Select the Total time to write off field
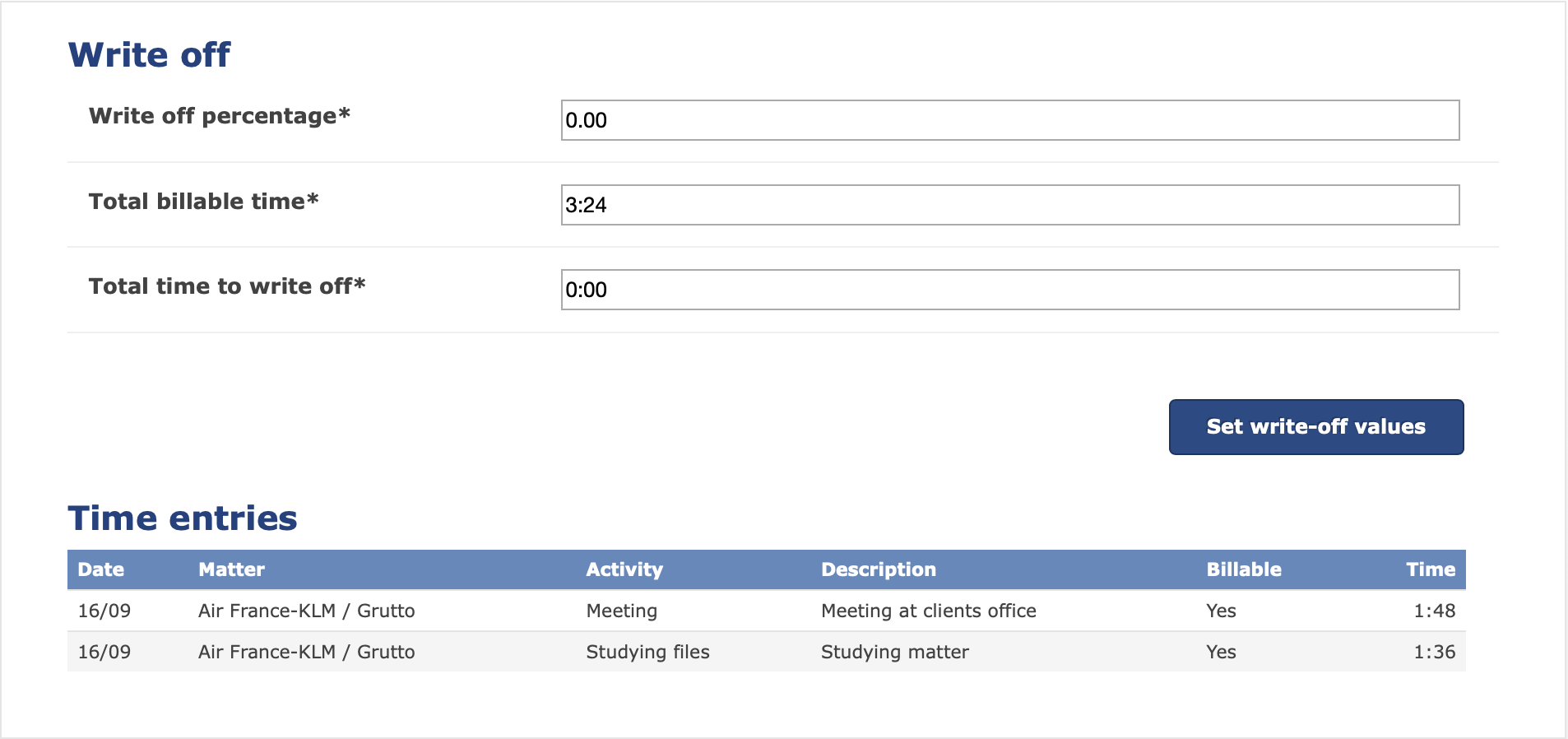 tap(1010, 290)
